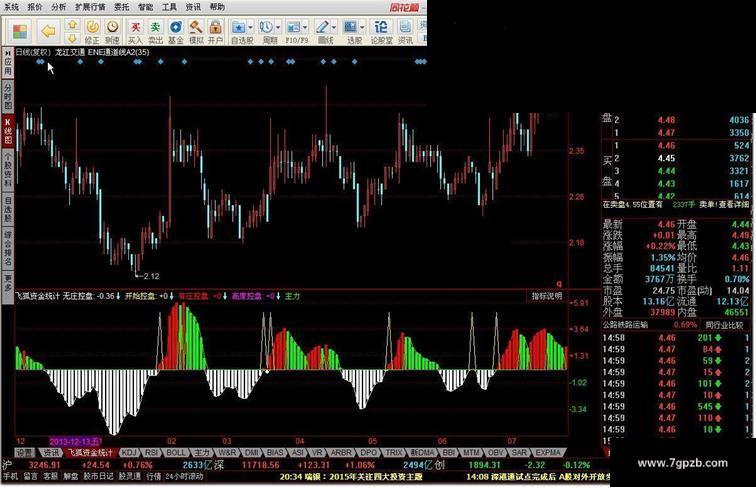The image size is (756, 487).
Task: Click the 买入 buy icon
Action: [135, 32]
